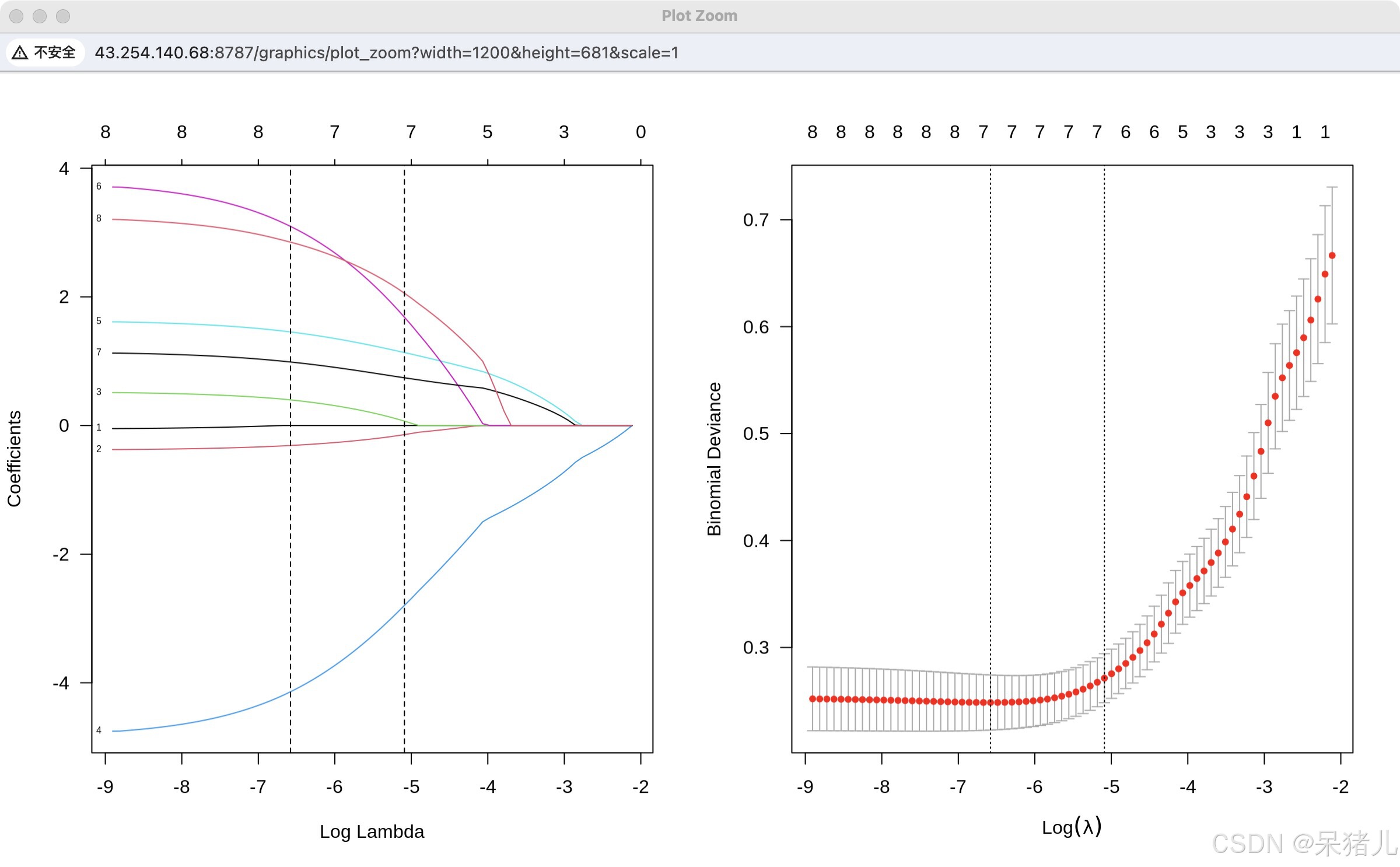The image size is (1400, 867).
Task: Click the 不安全 security badge label
Action: [x=55, y=53]
